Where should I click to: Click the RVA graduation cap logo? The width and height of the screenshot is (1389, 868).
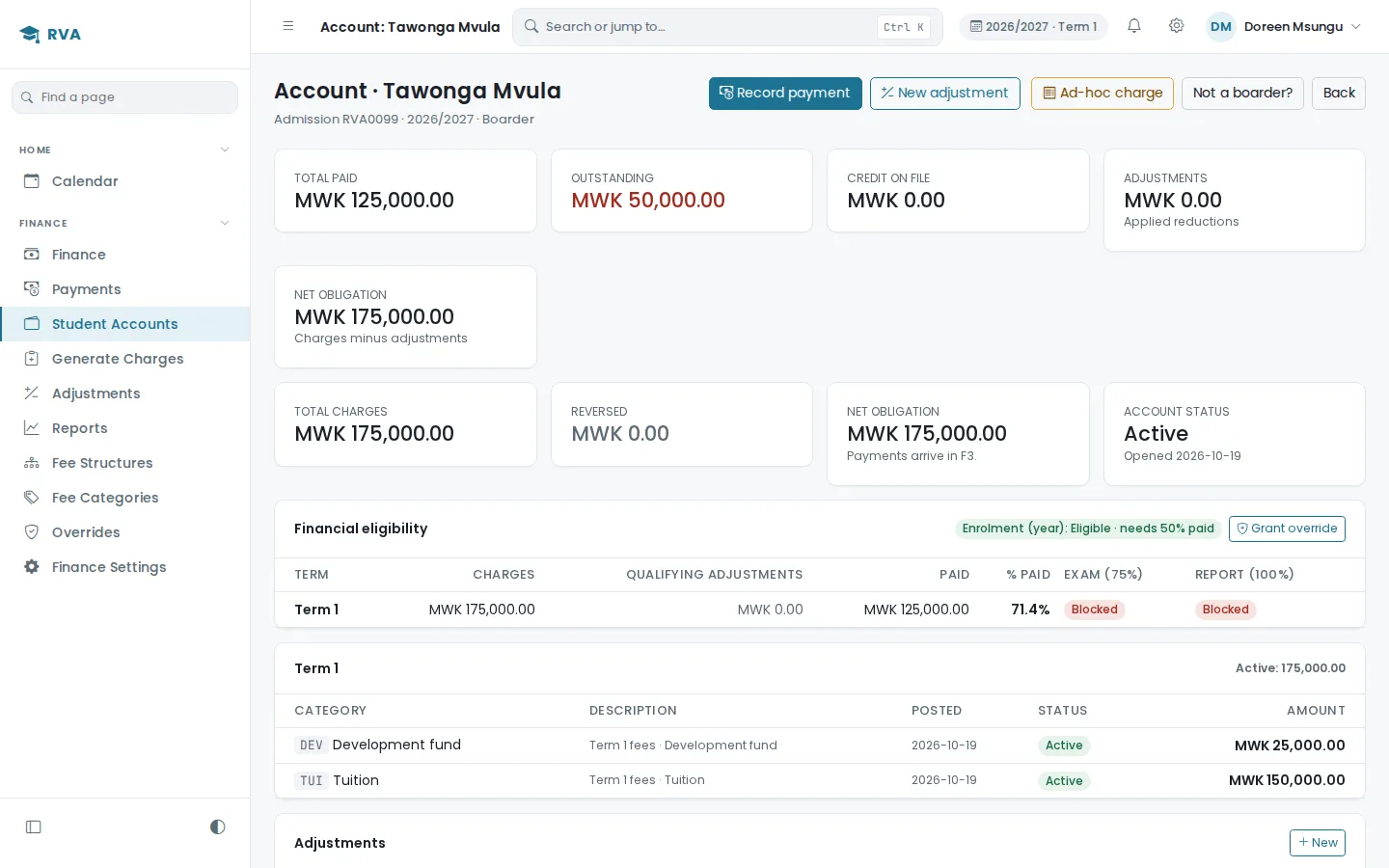(x=30, y=35)
